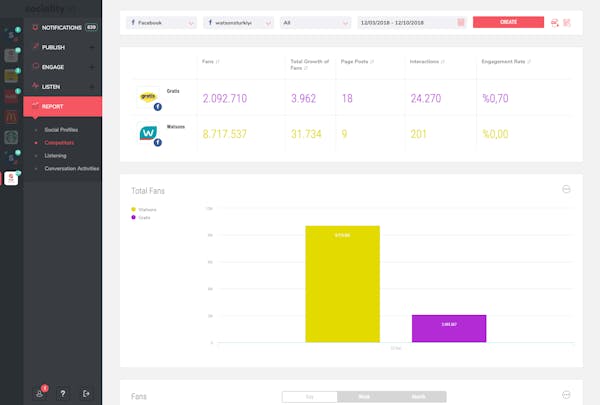Click the Notifications bell icon
600x405 pixels.
click(x=35, y=28)
